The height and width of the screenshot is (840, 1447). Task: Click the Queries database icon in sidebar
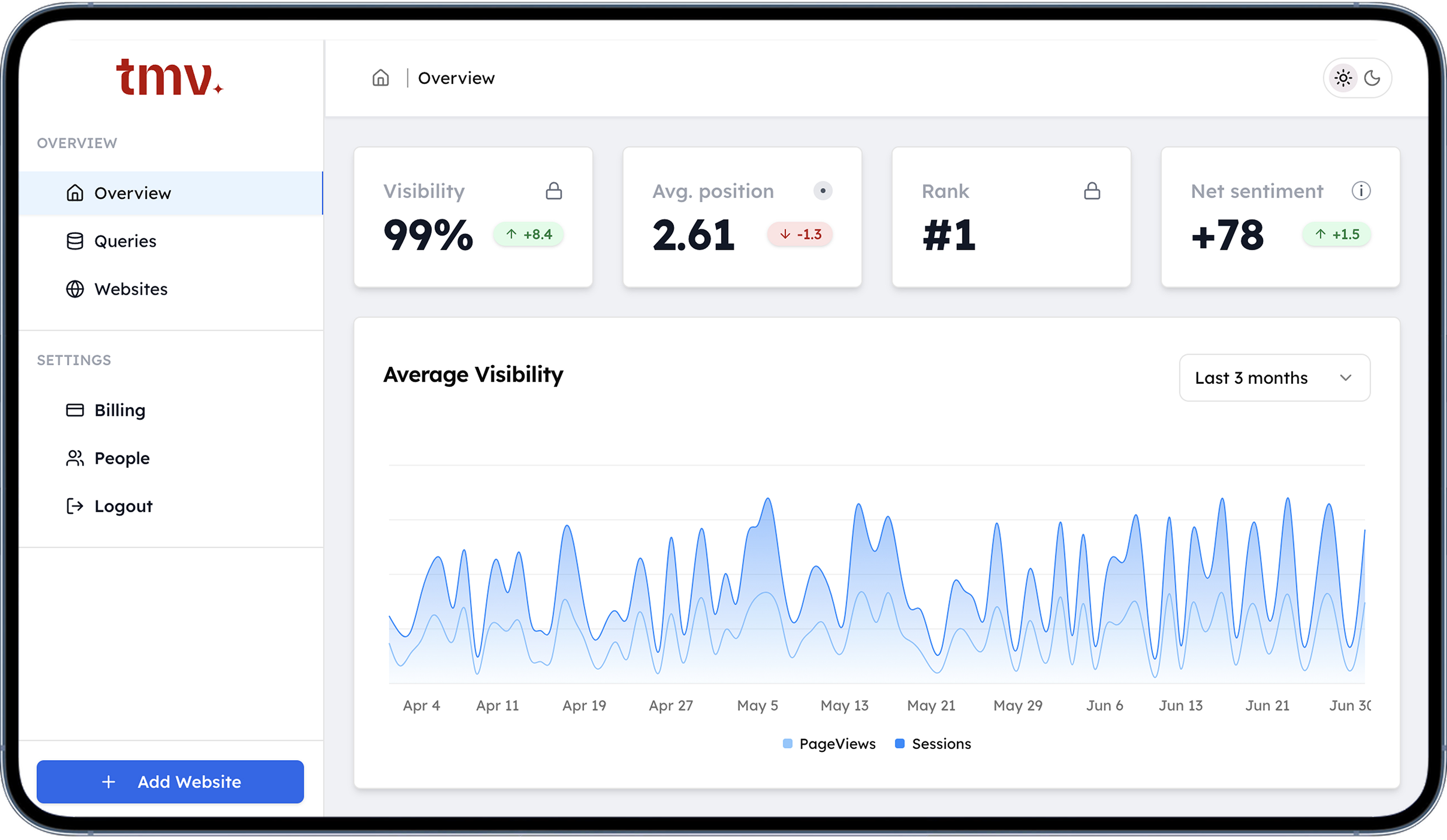point(75,241)
